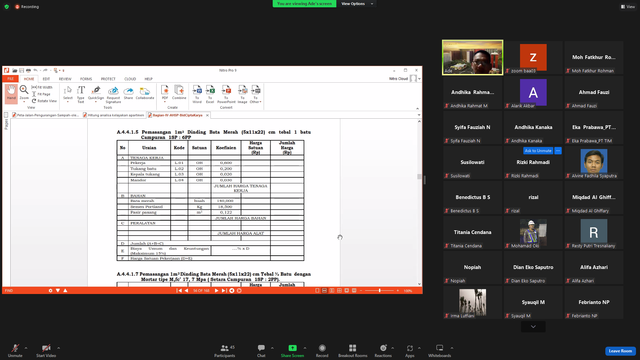Show more participants with down chevron

(533, 327)
